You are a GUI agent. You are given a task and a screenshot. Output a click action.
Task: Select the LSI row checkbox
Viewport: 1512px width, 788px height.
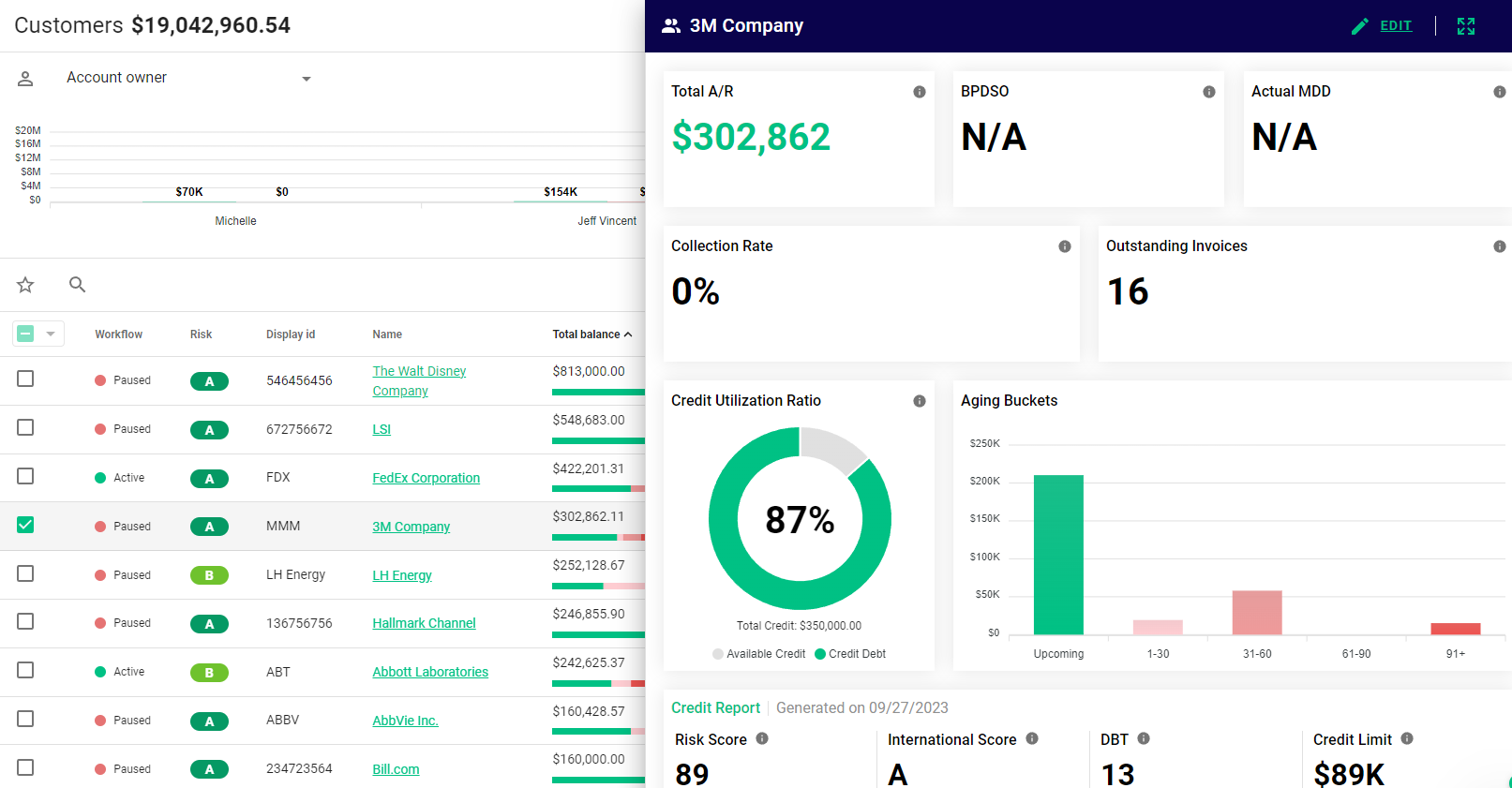tap(25, 427)
